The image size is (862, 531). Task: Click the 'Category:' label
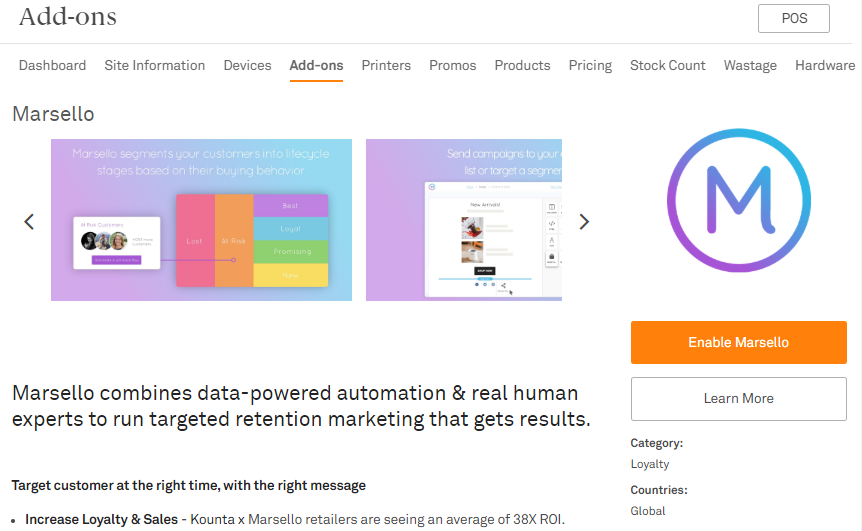[x=656, y=443]
